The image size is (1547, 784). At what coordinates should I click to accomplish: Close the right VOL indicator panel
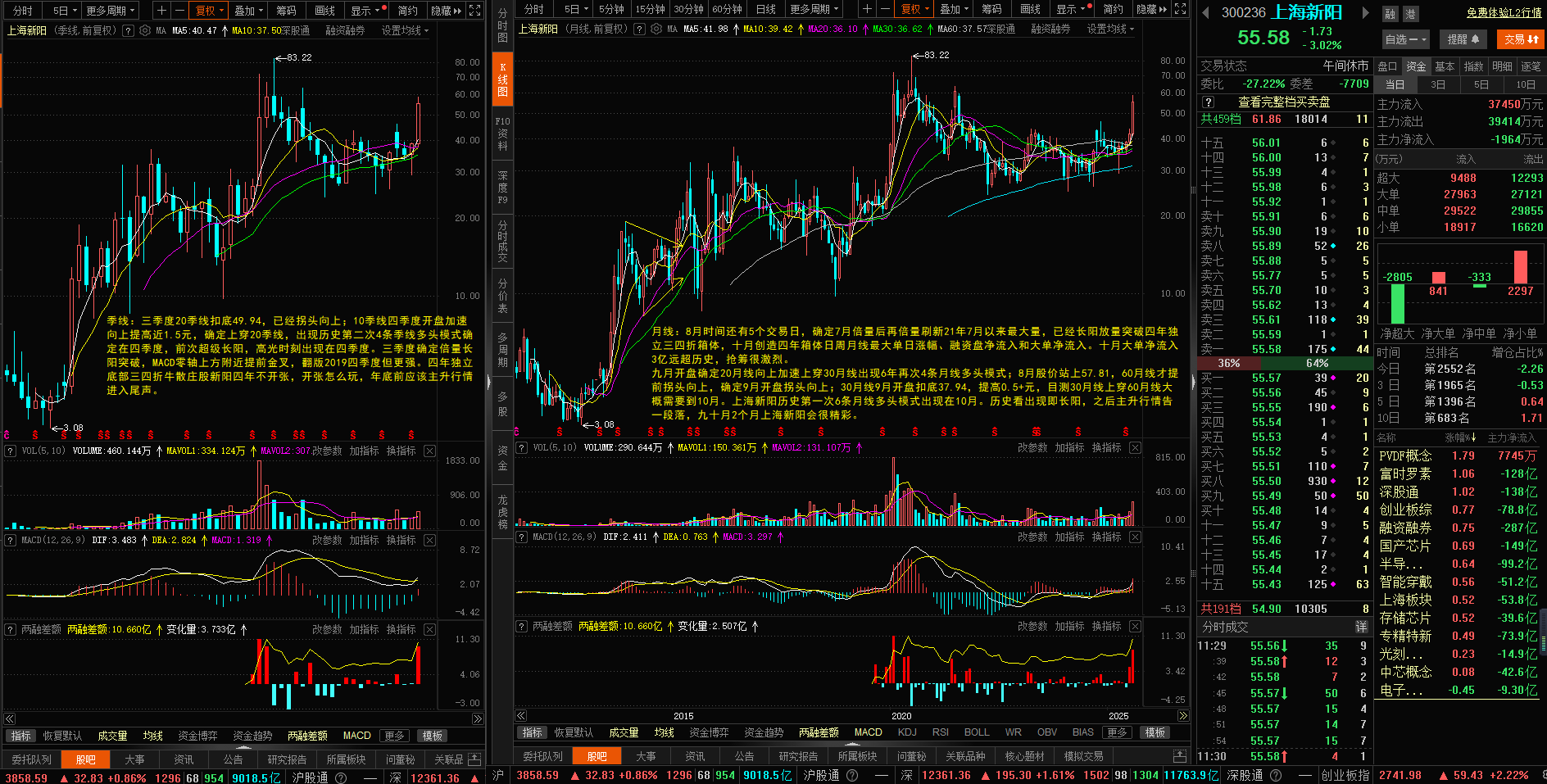1135,448
